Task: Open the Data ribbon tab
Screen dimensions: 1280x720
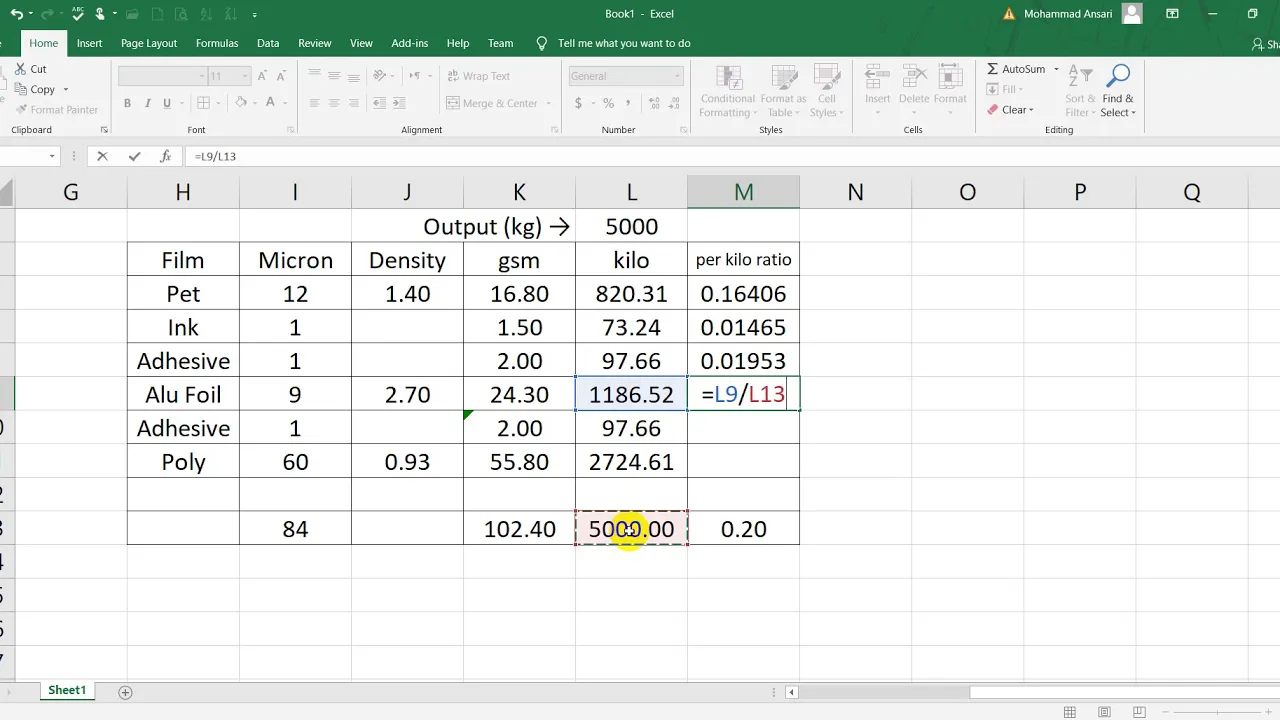Action: coord(268,43)
